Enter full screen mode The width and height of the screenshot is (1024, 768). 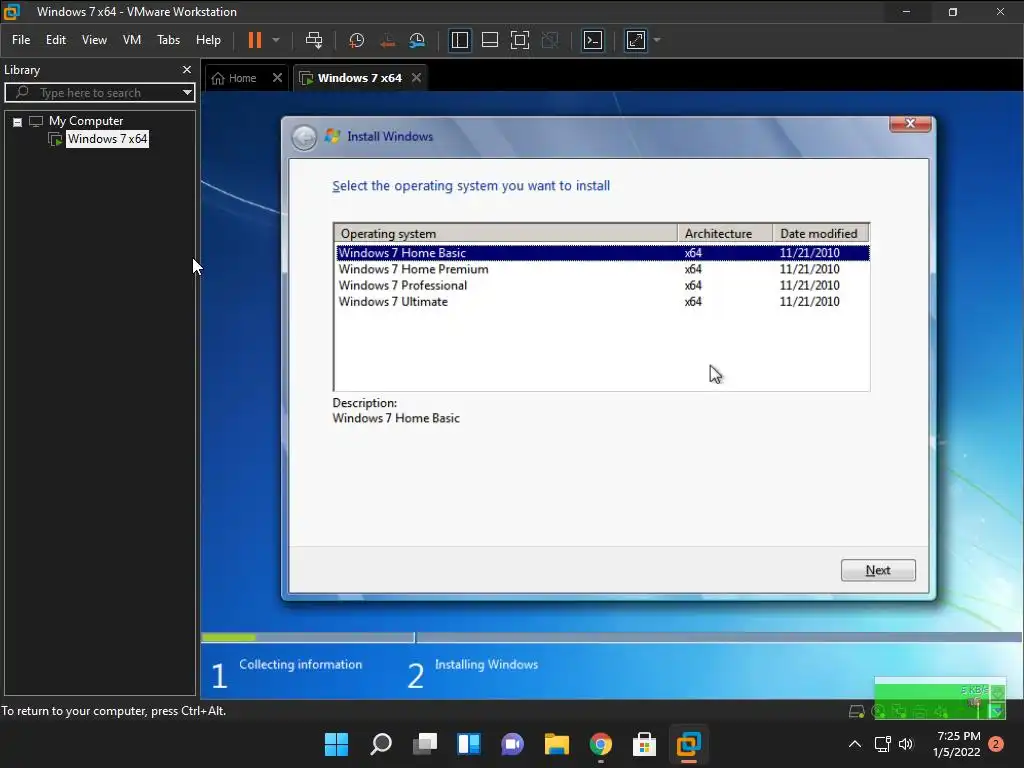coord(520,40)
